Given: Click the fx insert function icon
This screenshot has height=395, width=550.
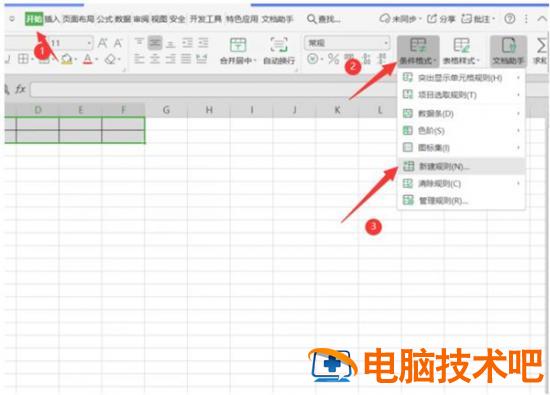Looking at the screenshot, I should [20, 90].
